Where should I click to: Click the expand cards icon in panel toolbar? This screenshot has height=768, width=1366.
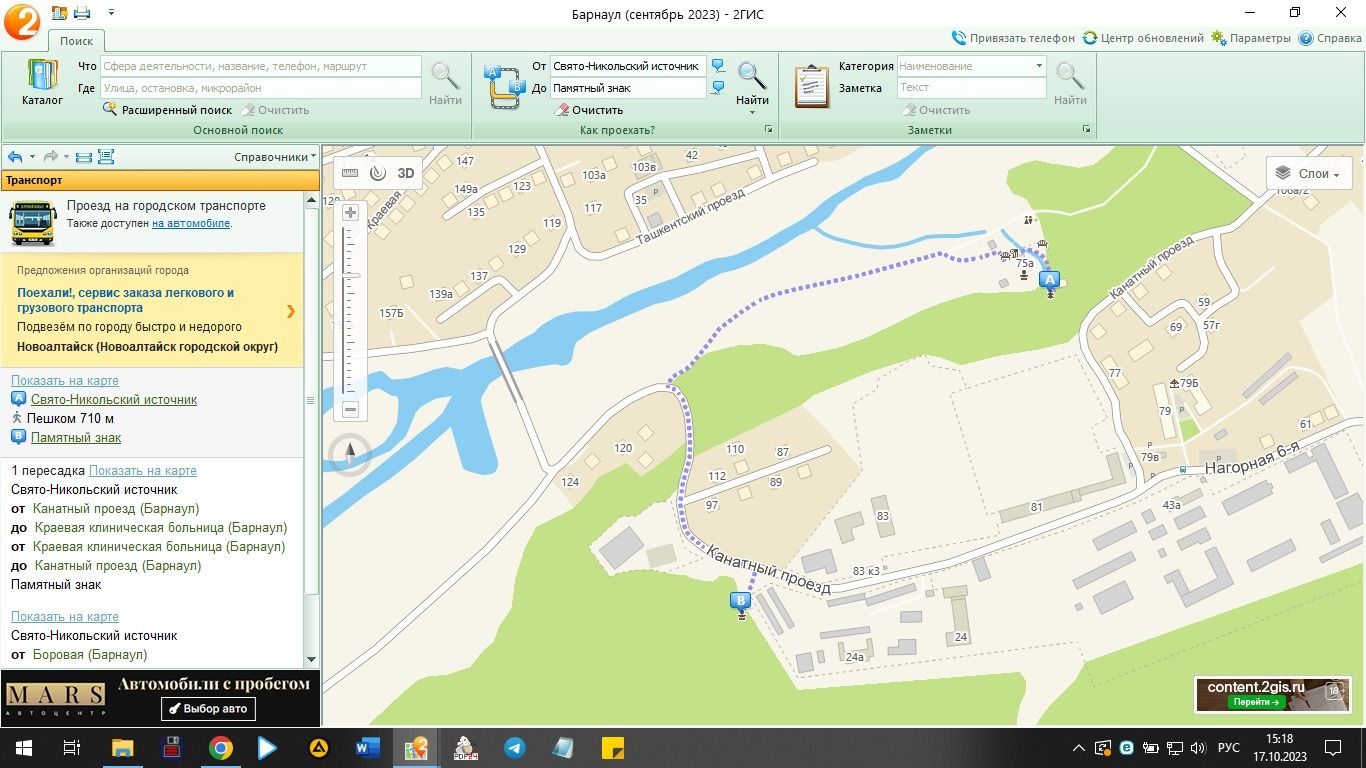pyautogui.click(x=106, y=157)
